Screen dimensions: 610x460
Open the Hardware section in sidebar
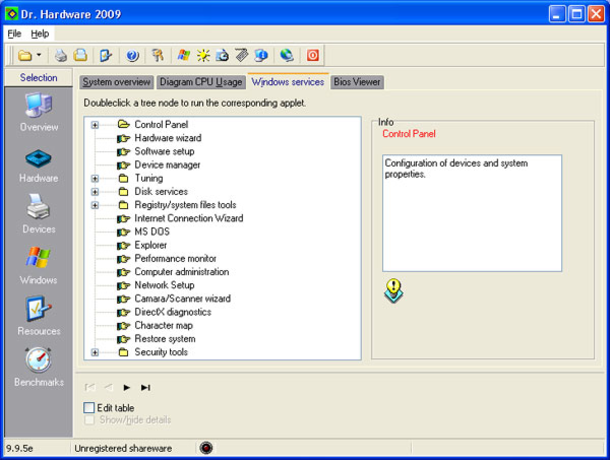tap(38, 164)
